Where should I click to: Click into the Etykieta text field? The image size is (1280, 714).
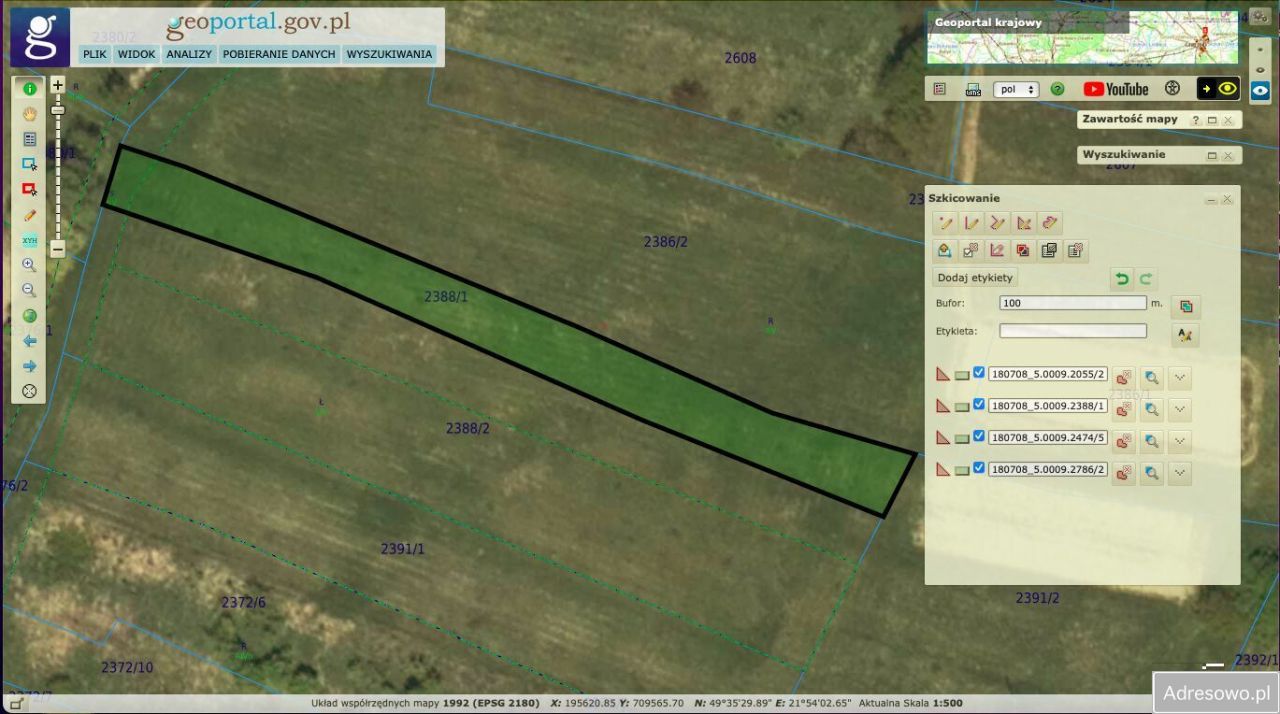coord(1072,331)
